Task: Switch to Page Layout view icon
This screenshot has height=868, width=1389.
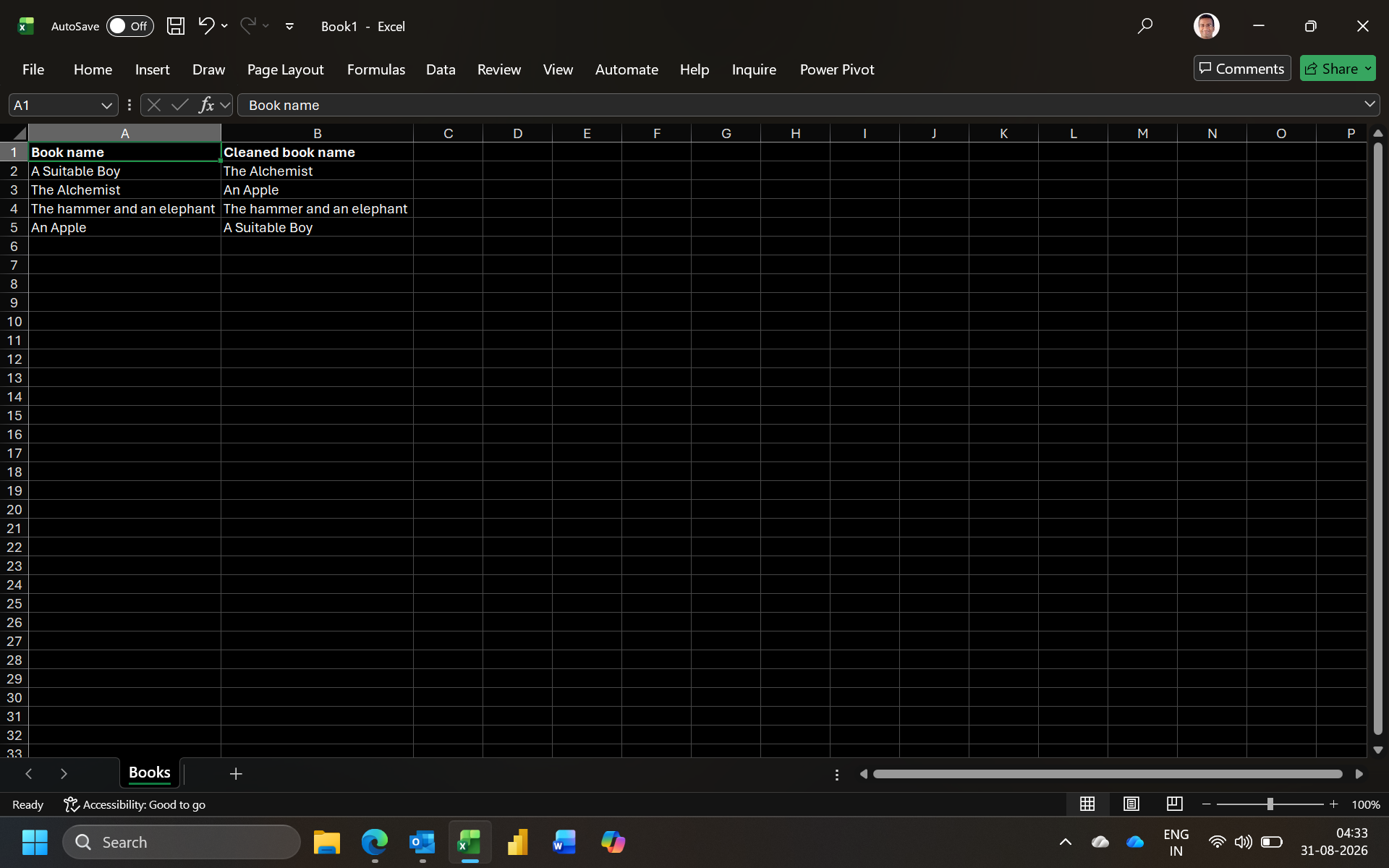Action: pyautogui.click(x=1131, y=804)
